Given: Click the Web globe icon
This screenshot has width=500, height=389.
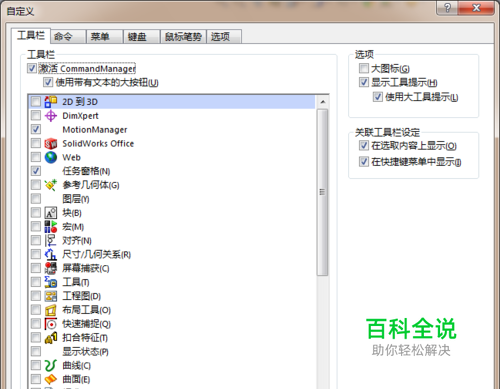Looking at the screenshot, I should point(51,157).
